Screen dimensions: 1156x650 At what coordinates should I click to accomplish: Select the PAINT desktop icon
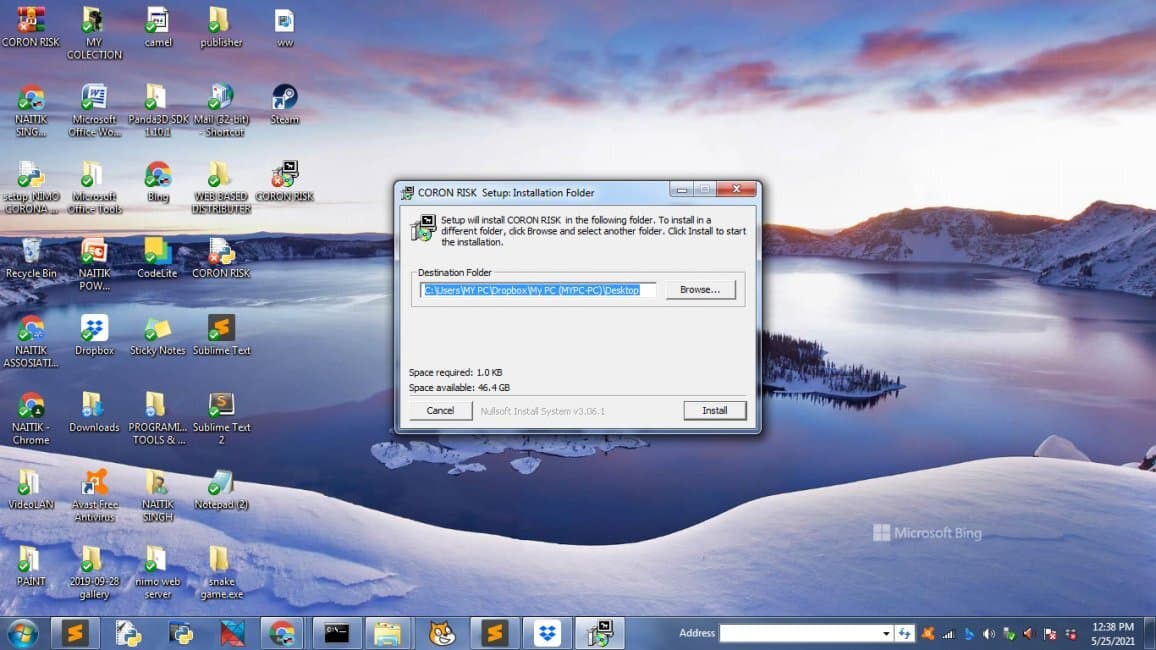[31, 566]
